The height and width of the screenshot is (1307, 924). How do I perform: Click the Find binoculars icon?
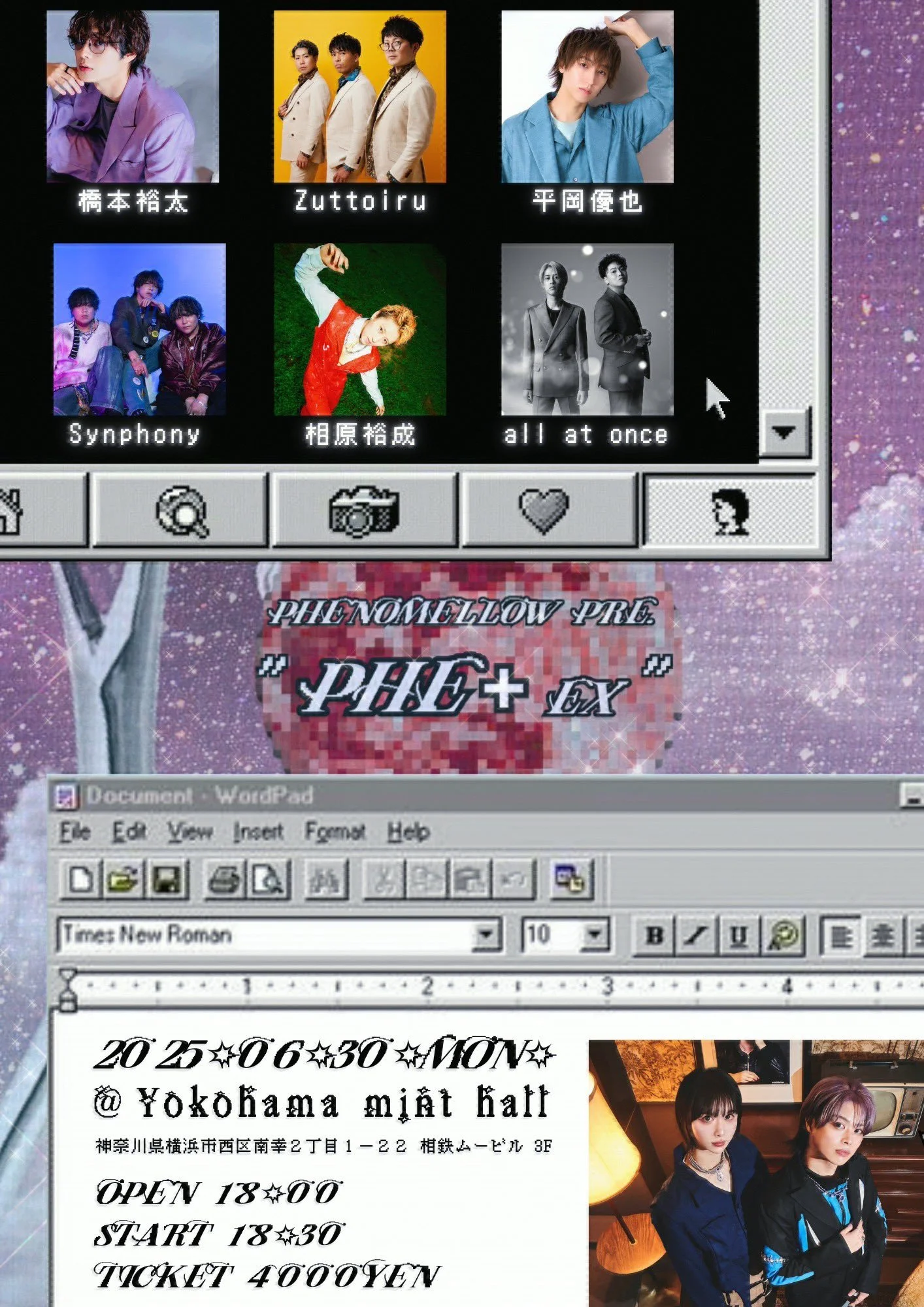pos(325,879)
